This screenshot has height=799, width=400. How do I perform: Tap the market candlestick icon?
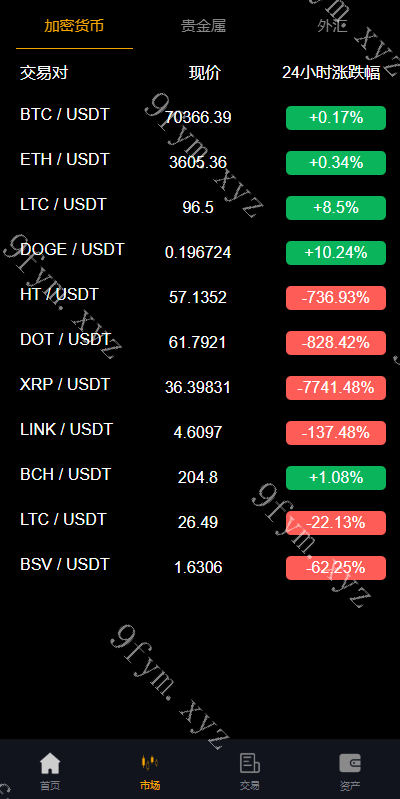(150, 763)
